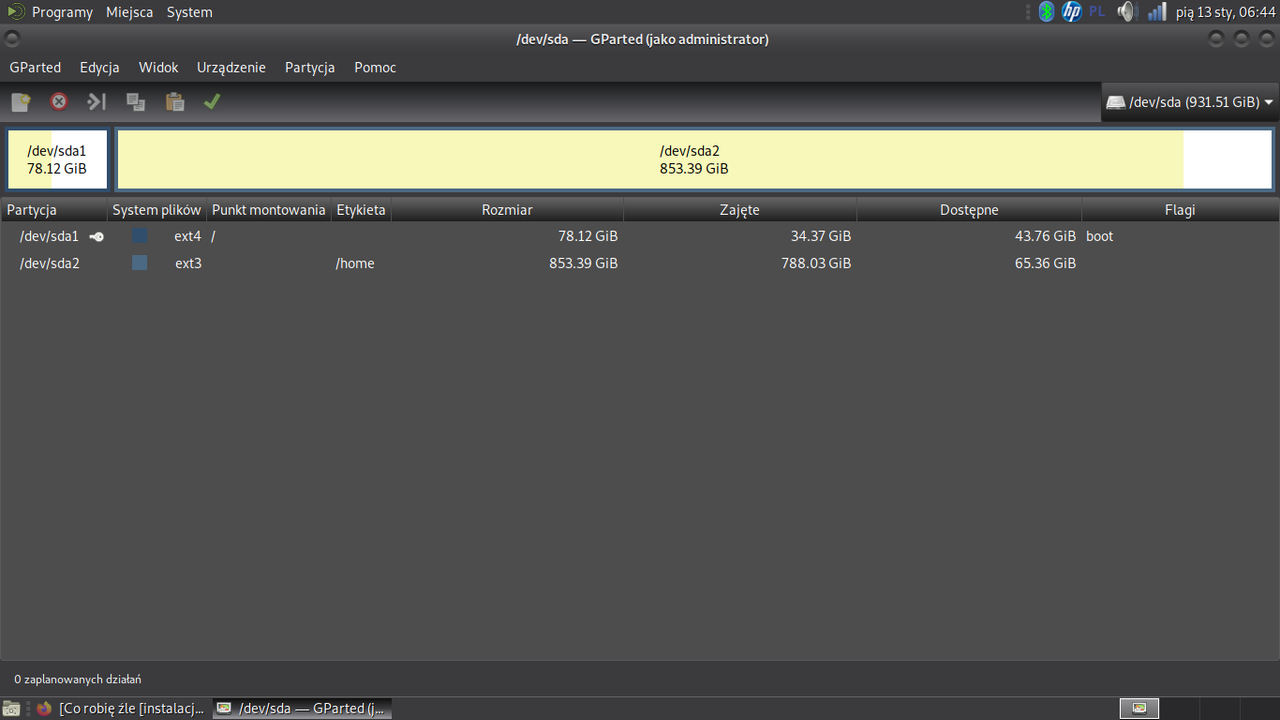1280x720 pixels.
Task: Click the Dostępne column header
Action: (x=969, y=210)
